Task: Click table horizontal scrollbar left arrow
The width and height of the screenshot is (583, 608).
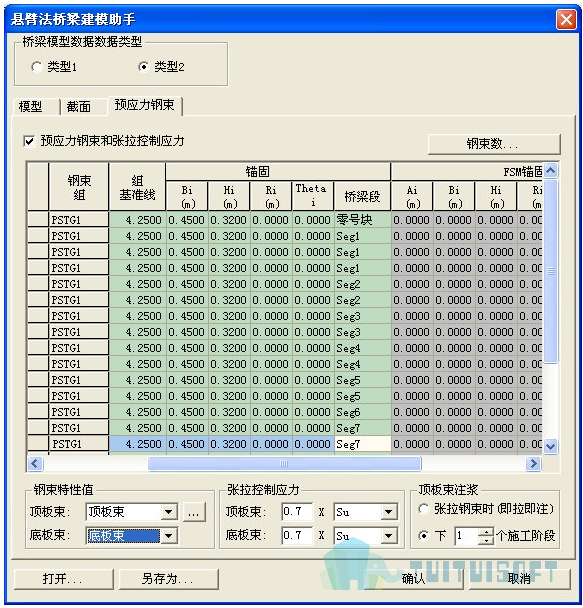Action: 35,463
